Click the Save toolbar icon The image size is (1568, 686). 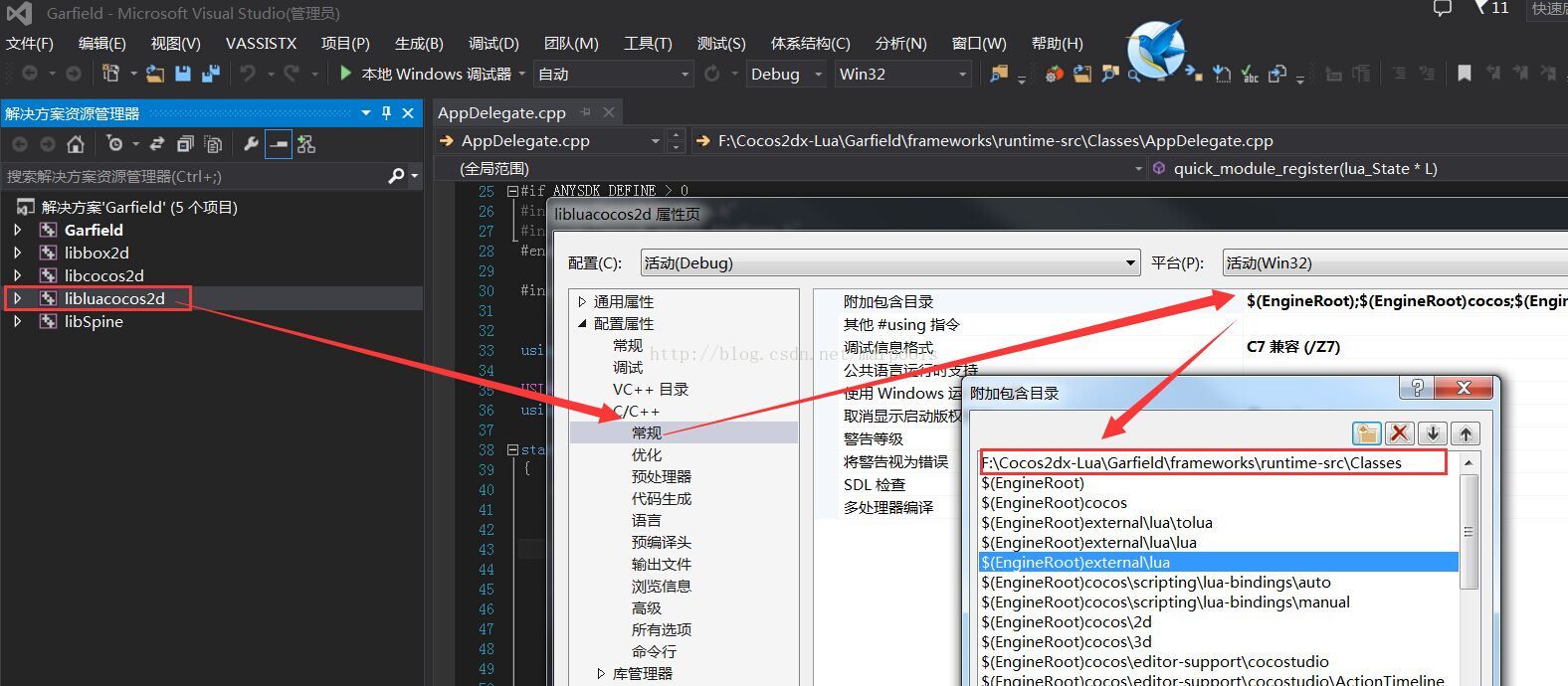coord(183,74)
